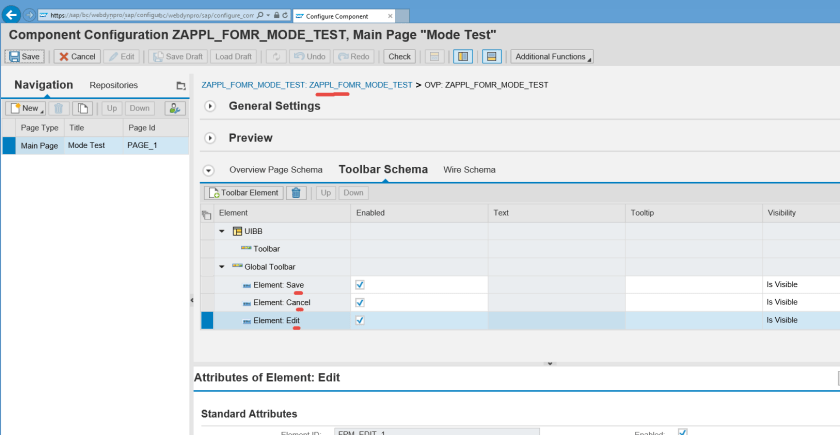The width and height of the screenshot is (840, 435).
Task: Switch to Overview Page Schema tab
Action: coord(276,170)
